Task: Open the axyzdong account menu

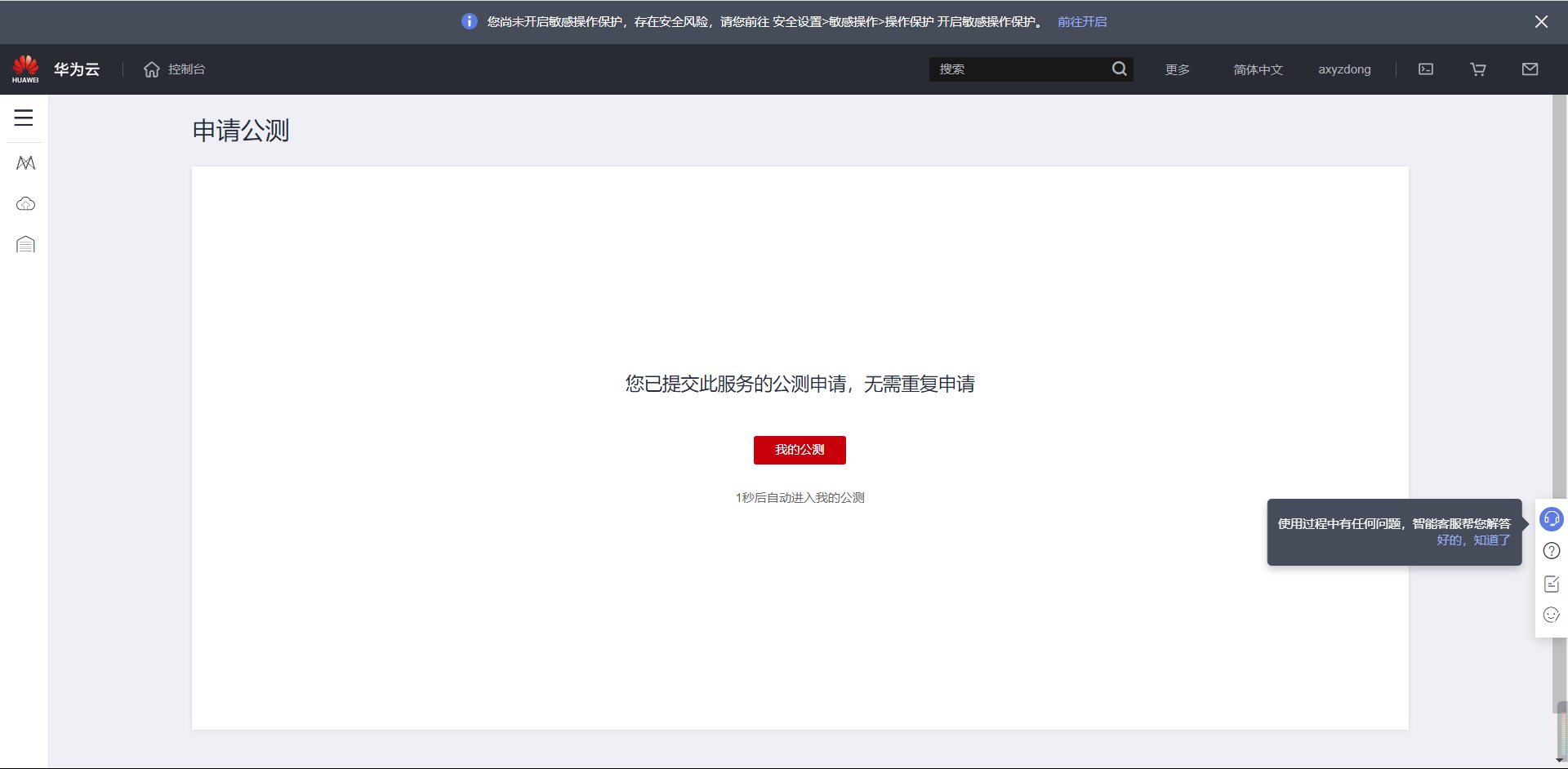Action: (1344, 69)
